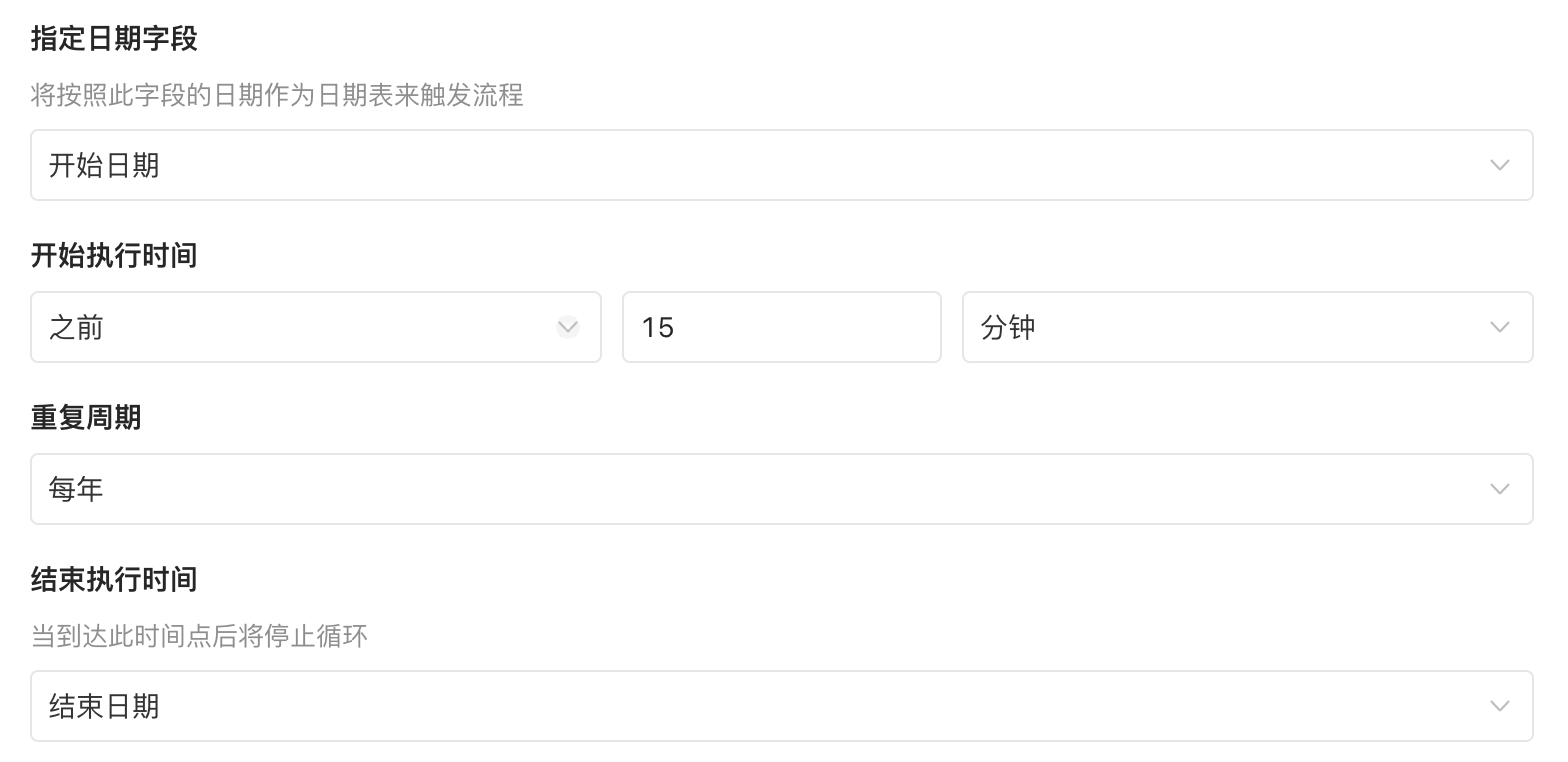Click the 开始执行时间 section label

(114, 256)
